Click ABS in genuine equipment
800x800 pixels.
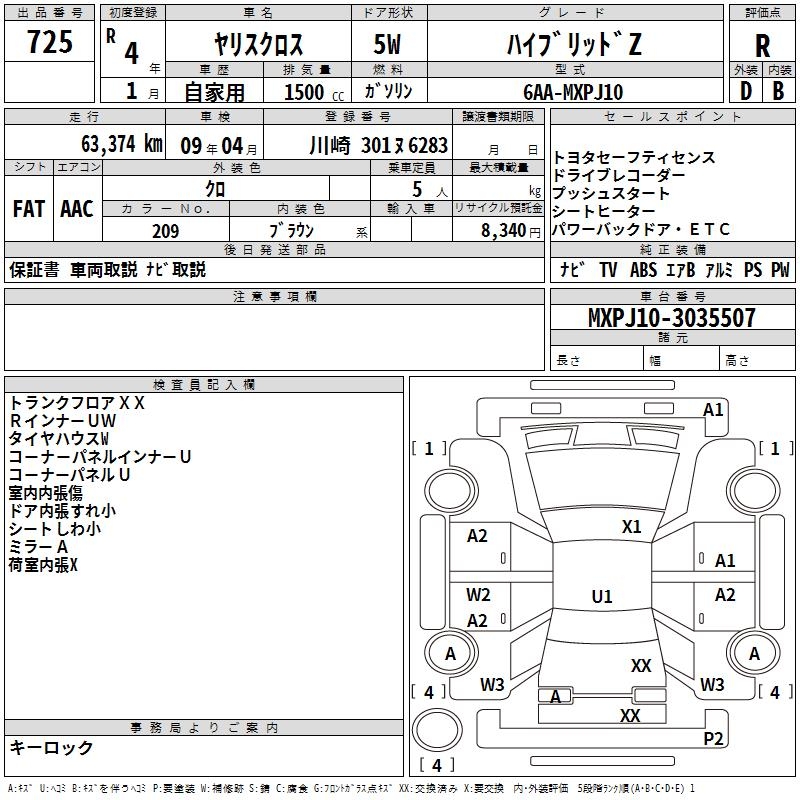point(643,269)
